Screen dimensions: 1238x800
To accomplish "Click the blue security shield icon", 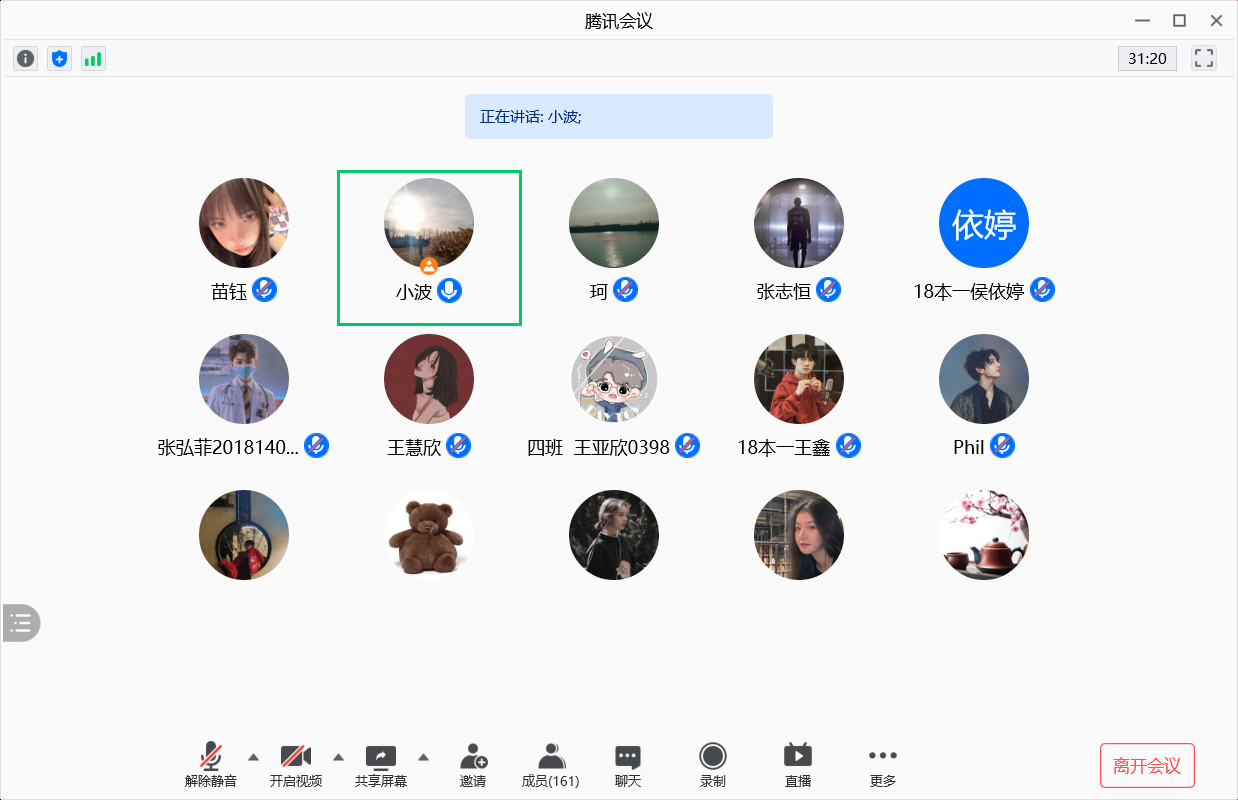I will (59, 59).
